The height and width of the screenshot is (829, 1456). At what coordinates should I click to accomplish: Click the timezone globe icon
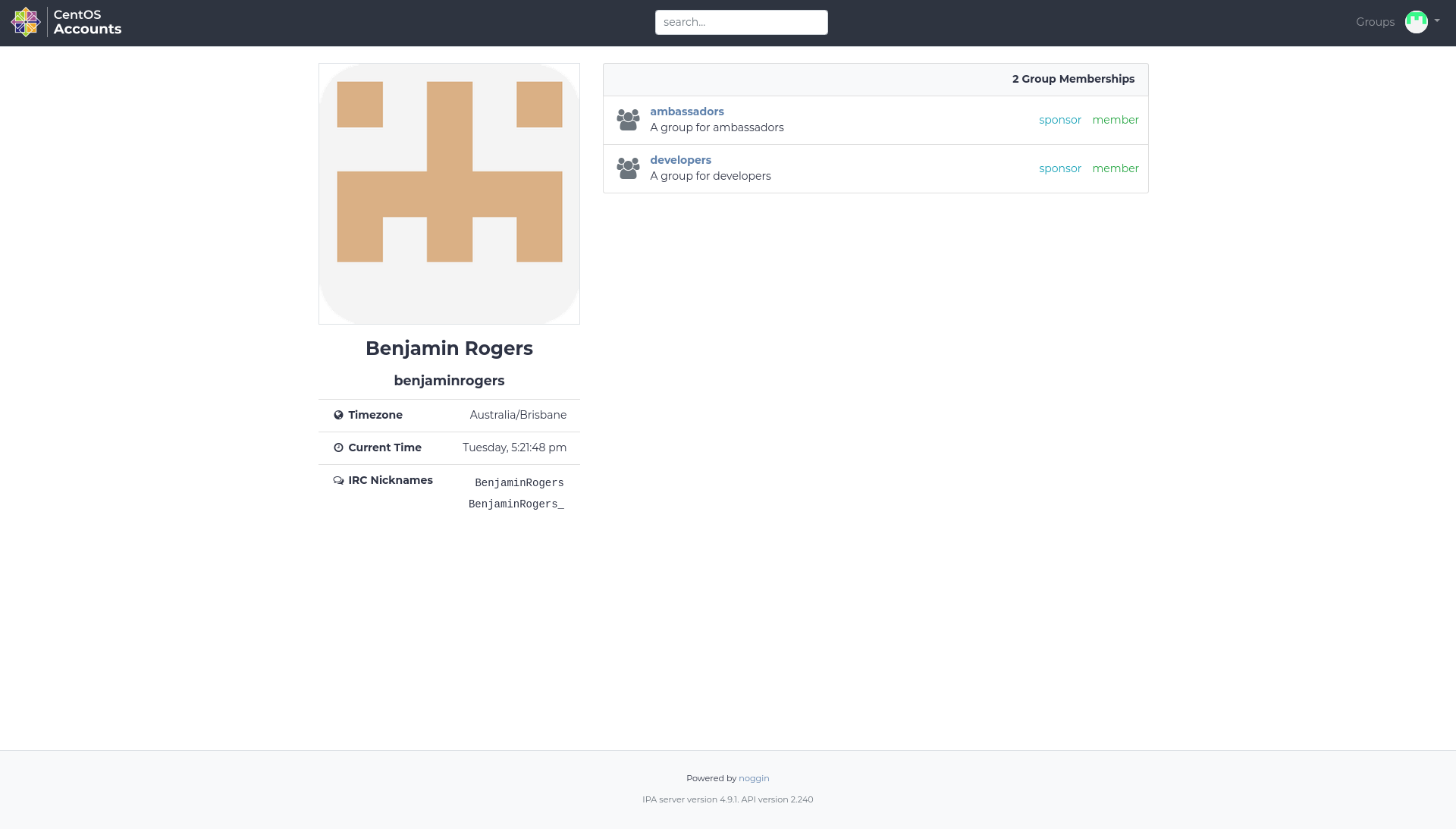339,414
